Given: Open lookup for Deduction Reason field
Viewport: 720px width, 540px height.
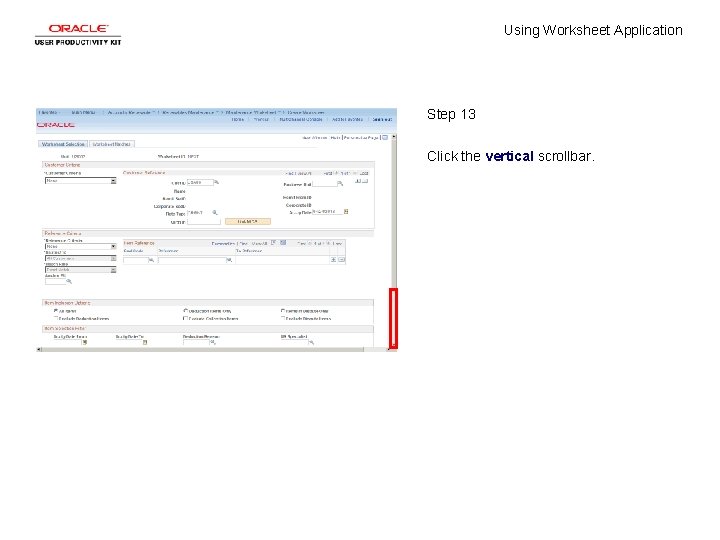Looking at the screenshot, I should [x=213, y=343].
